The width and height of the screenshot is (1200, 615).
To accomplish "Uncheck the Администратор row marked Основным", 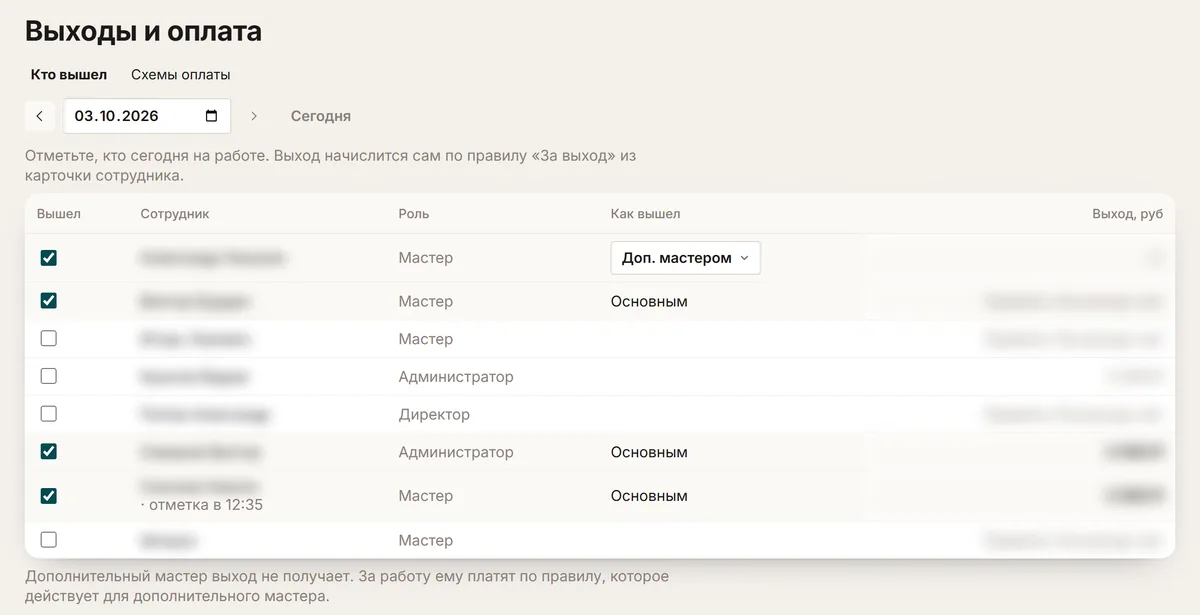I will (x=48, y=452).
